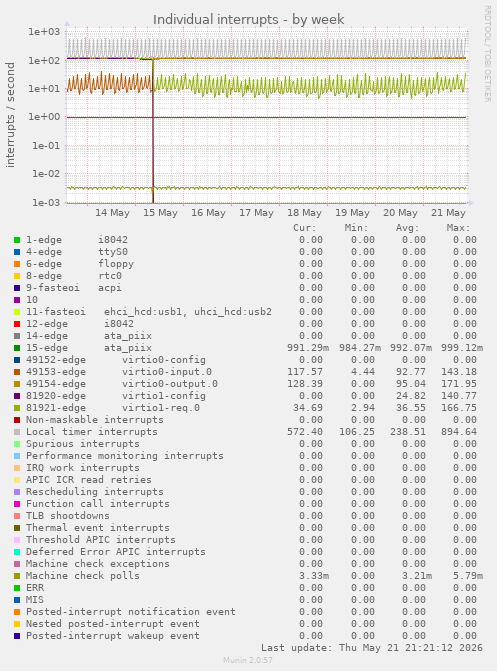Screen dimensions: 497x671
Task: Click the 15 May marker on time axis
Action: (160, 213)
